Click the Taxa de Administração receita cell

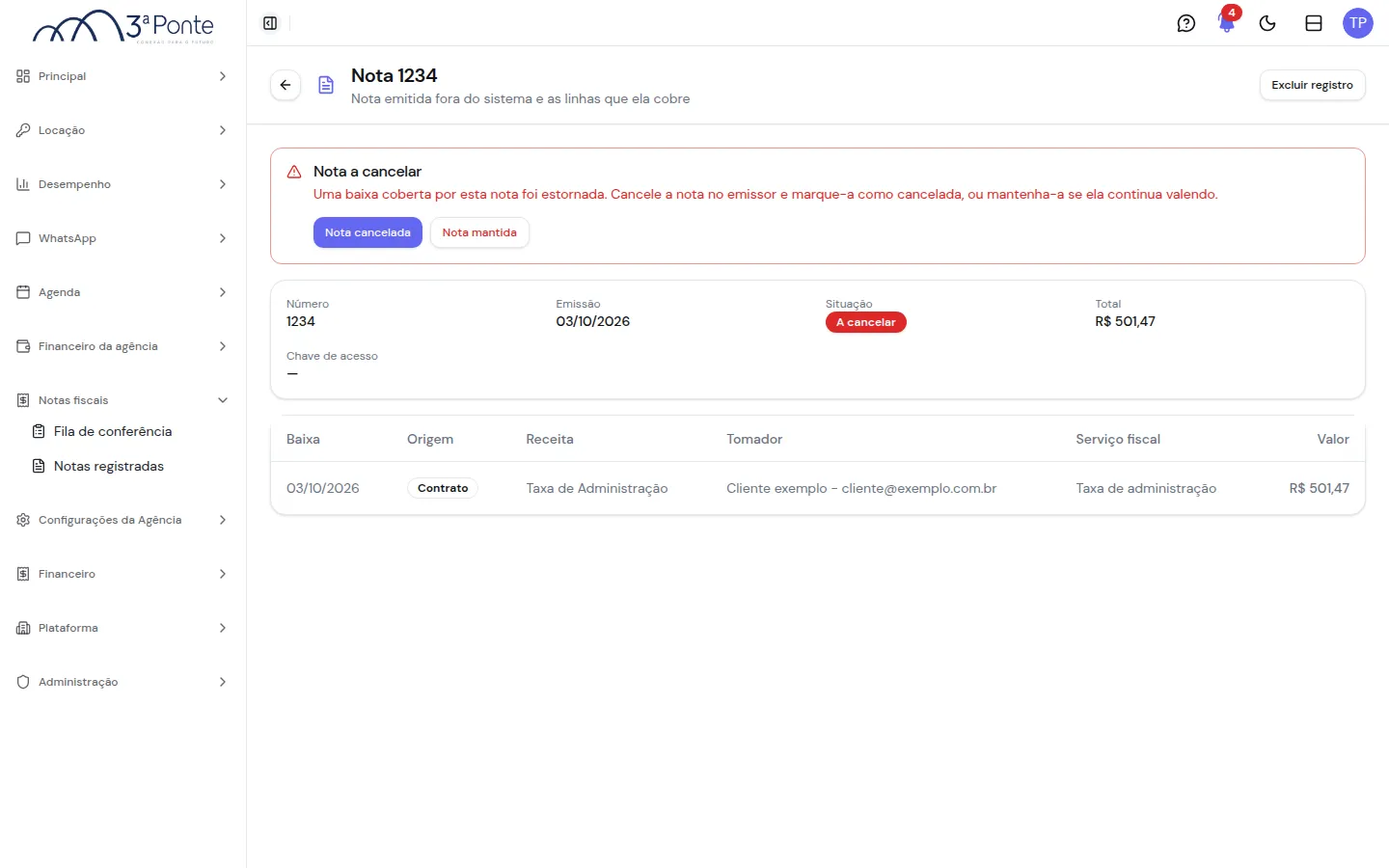(x=597, y=488)
